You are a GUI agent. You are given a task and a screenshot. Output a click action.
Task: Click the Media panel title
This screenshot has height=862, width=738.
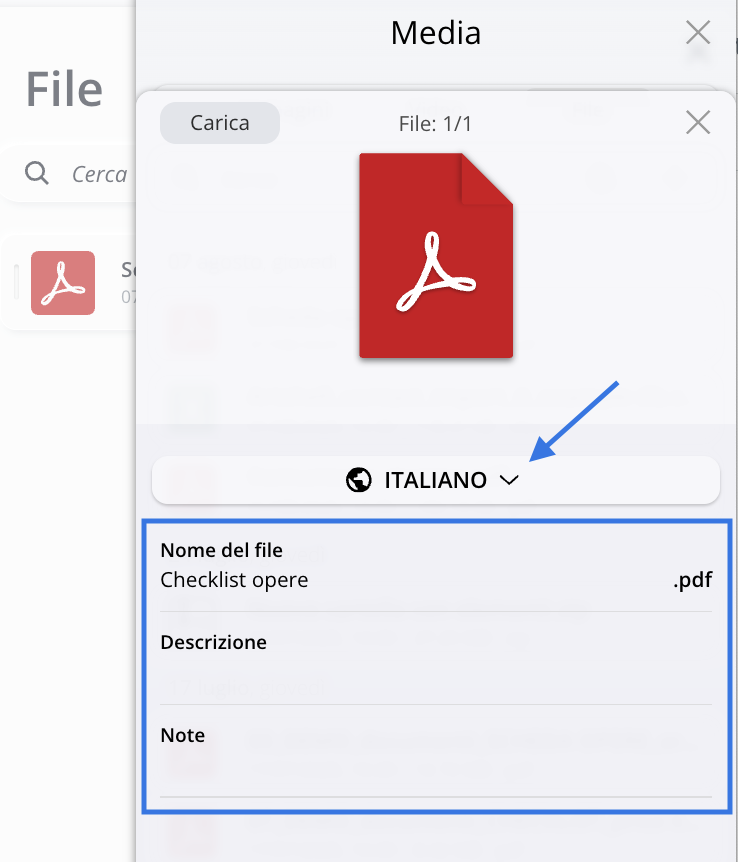436,33
